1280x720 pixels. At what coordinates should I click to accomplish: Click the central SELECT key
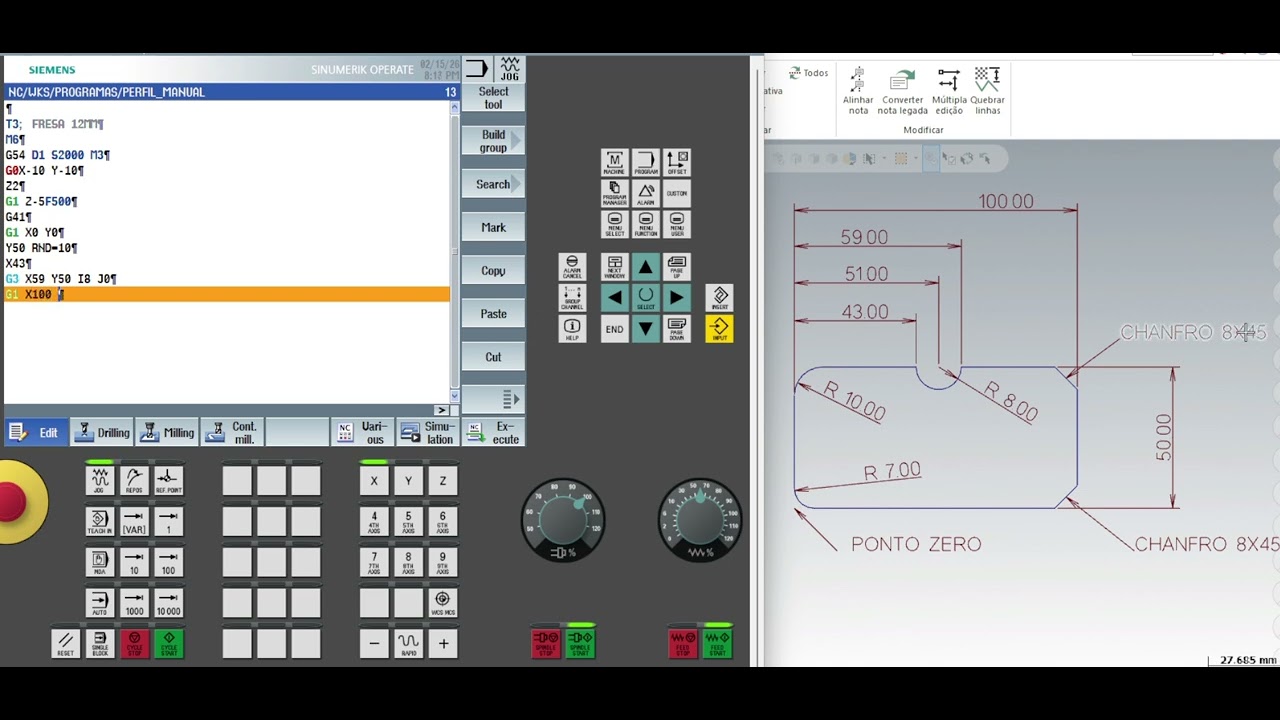coord(646,298)
